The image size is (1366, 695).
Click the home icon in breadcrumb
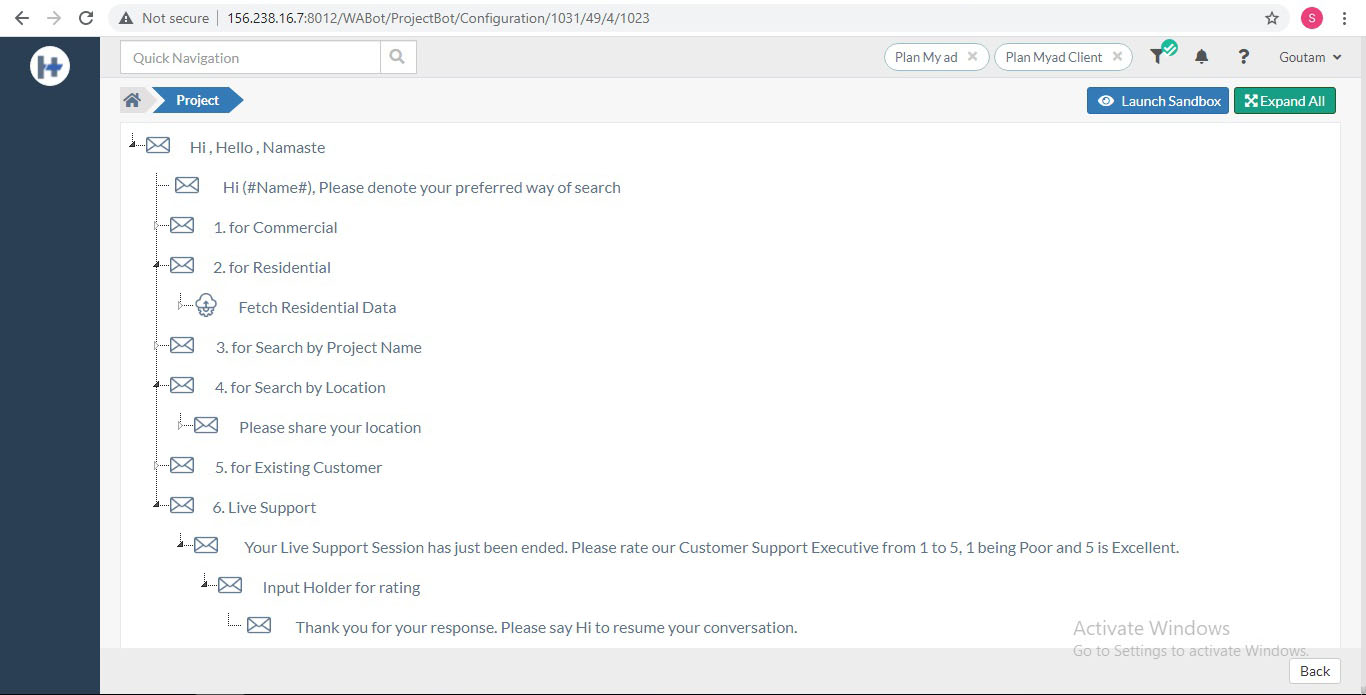point(132,100)
